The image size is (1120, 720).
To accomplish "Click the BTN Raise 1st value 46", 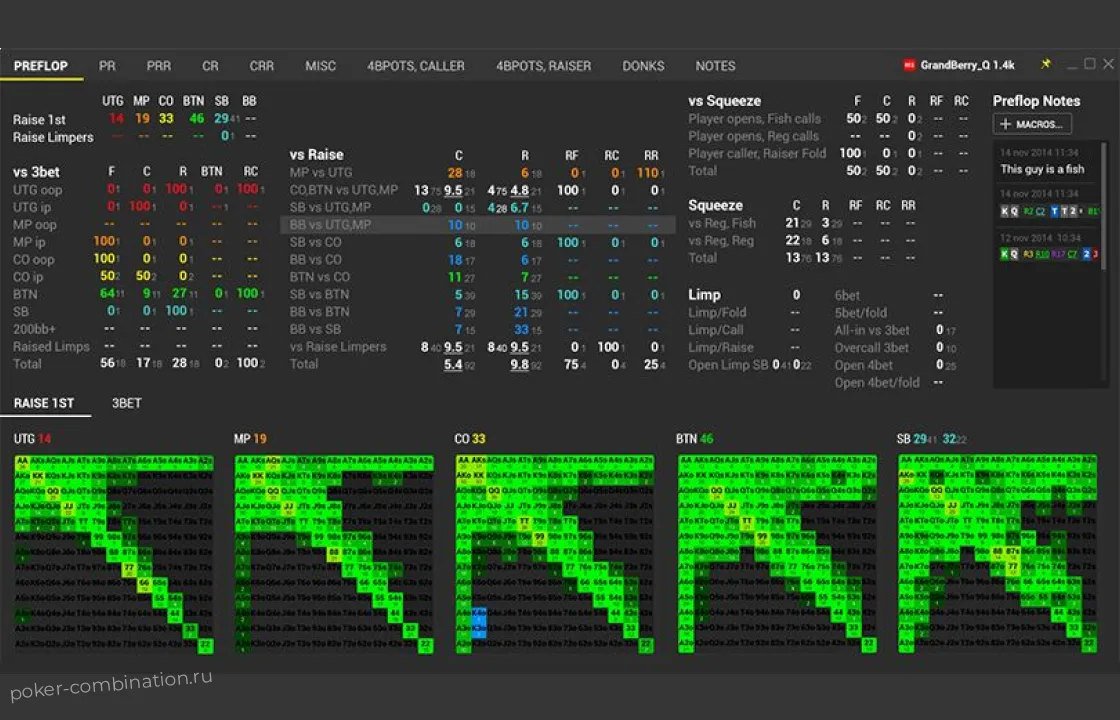I will click(x=197, y=119).
